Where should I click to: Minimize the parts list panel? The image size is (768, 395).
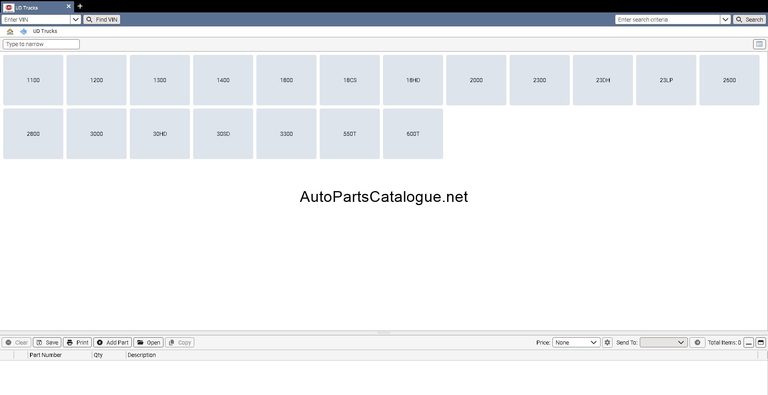(748, 343)
